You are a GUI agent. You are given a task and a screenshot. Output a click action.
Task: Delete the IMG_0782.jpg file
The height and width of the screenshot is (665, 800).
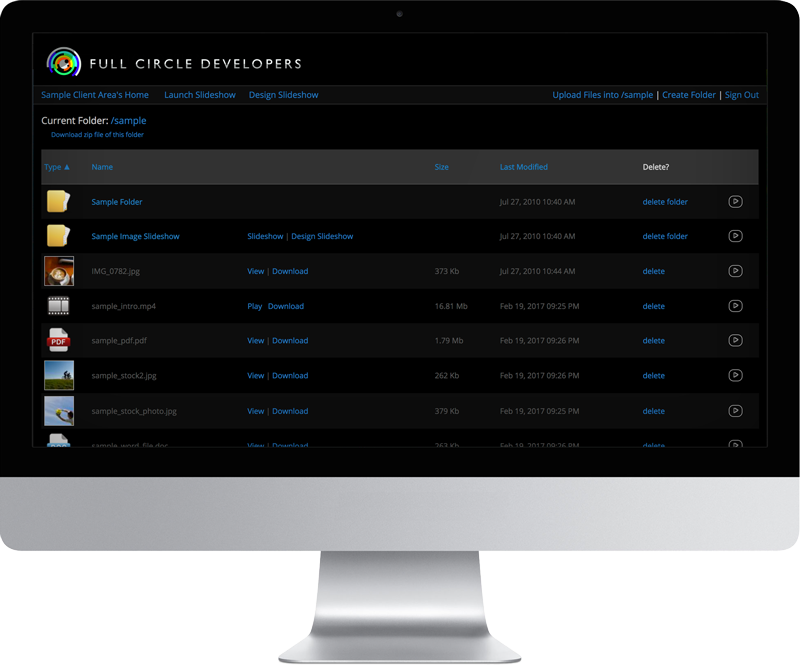654,271
